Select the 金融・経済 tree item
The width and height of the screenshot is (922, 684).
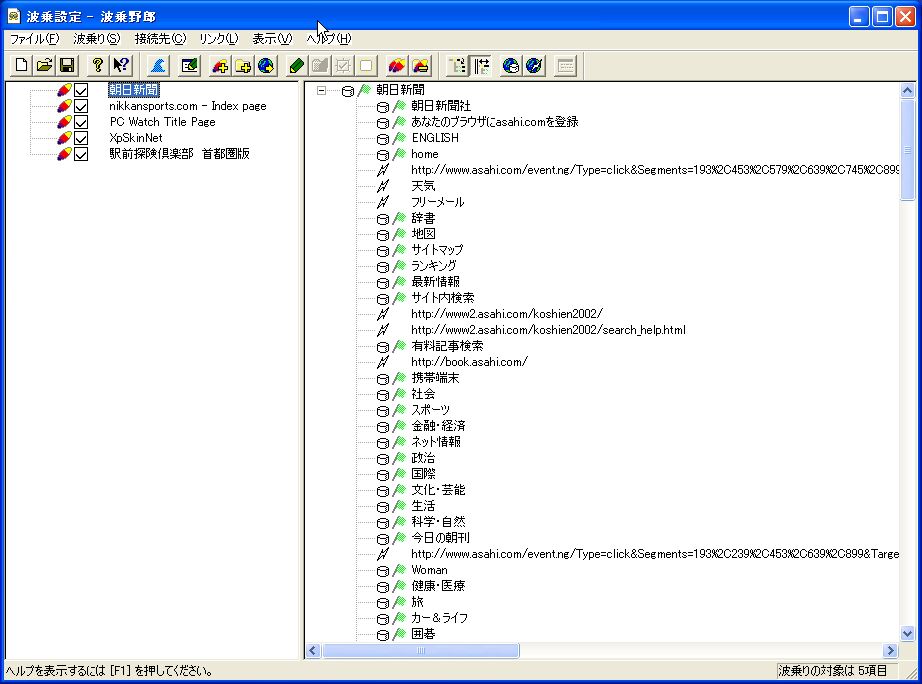(x=438, y=426)
